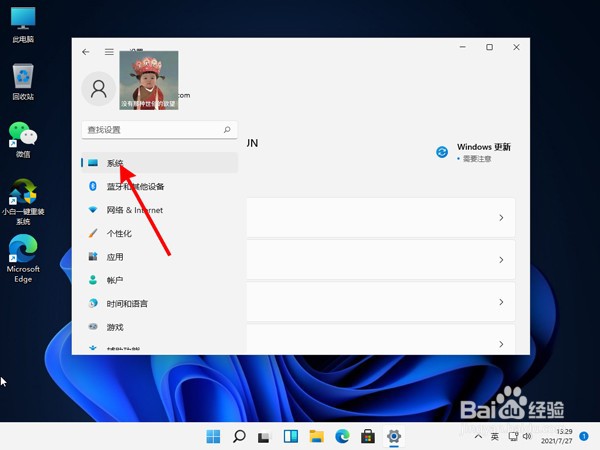600x450 pixels.
Task: Maximize the Settings window
Action: click(x=489, y=47)
